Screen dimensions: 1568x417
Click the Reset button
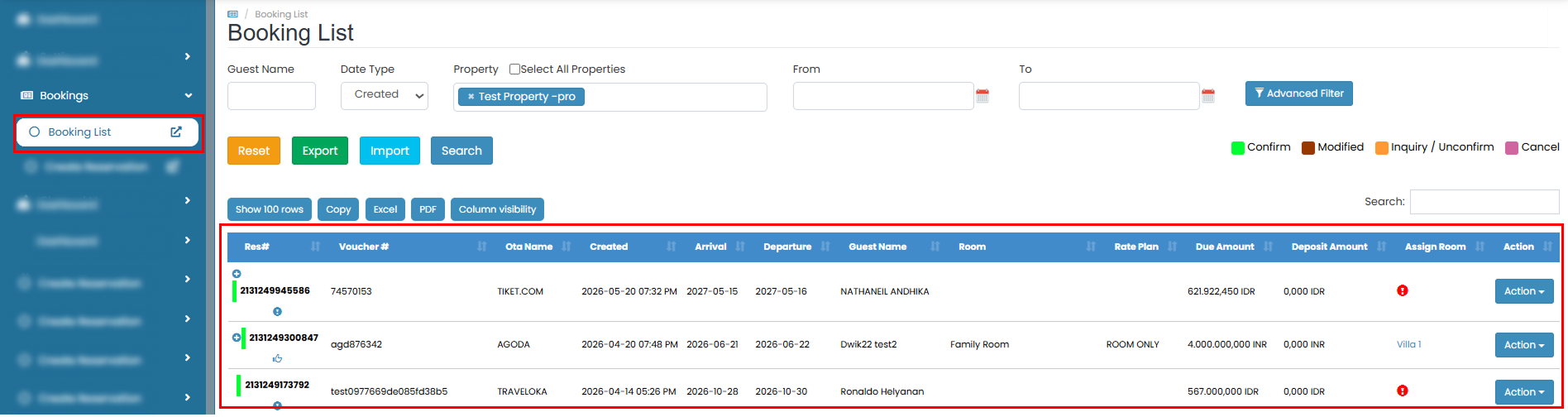point(254,151)
